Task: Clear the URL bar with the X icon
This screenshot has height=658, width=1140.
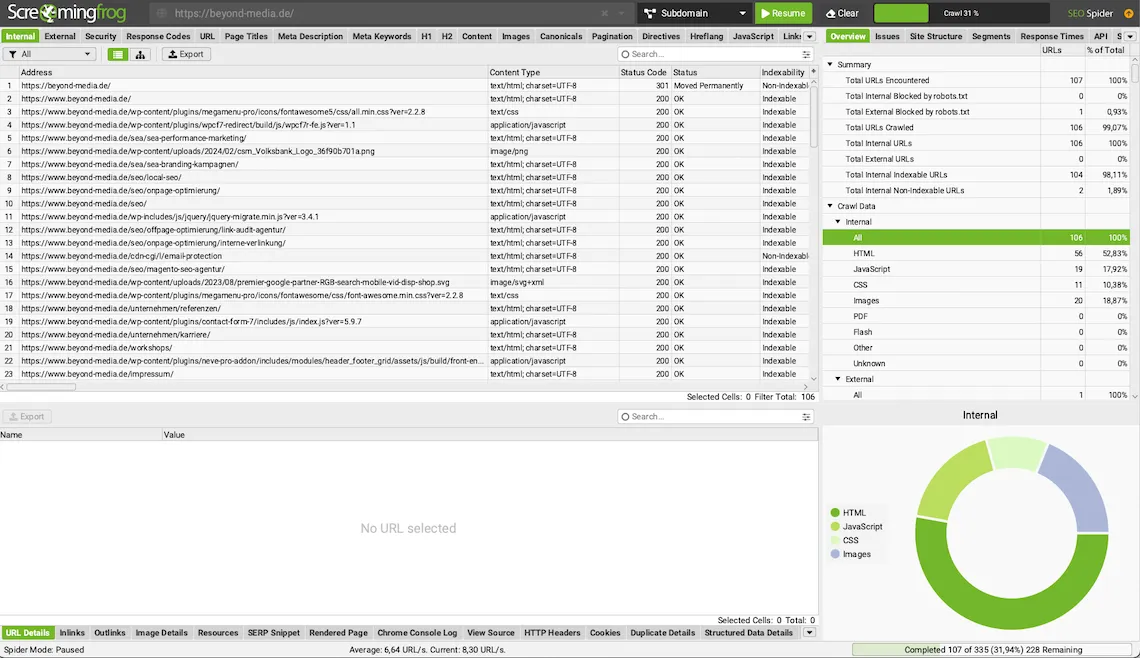Action: click(x=604, y=13)
